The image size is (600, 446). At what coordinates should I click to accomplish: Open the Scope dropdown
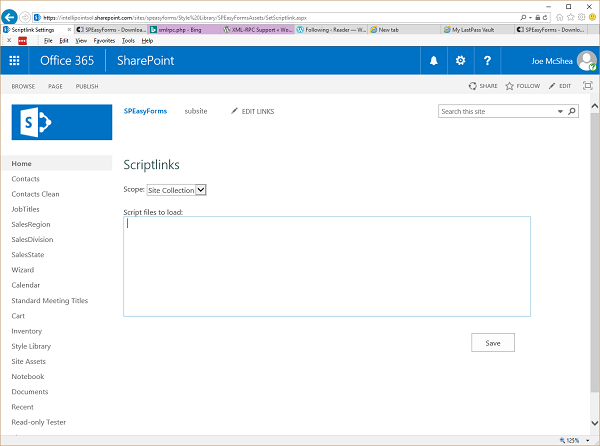(176, 190)
